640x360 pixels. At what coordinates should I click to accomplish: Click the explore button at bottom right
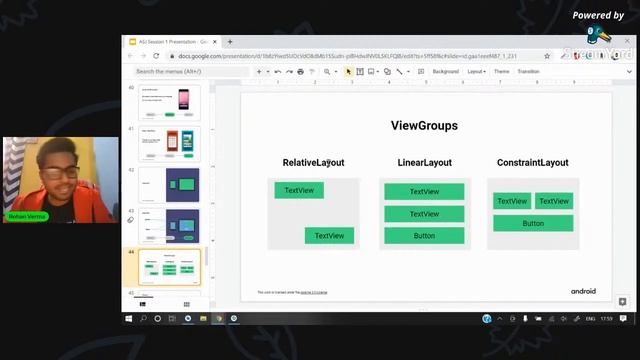click(x=622, y=302)
